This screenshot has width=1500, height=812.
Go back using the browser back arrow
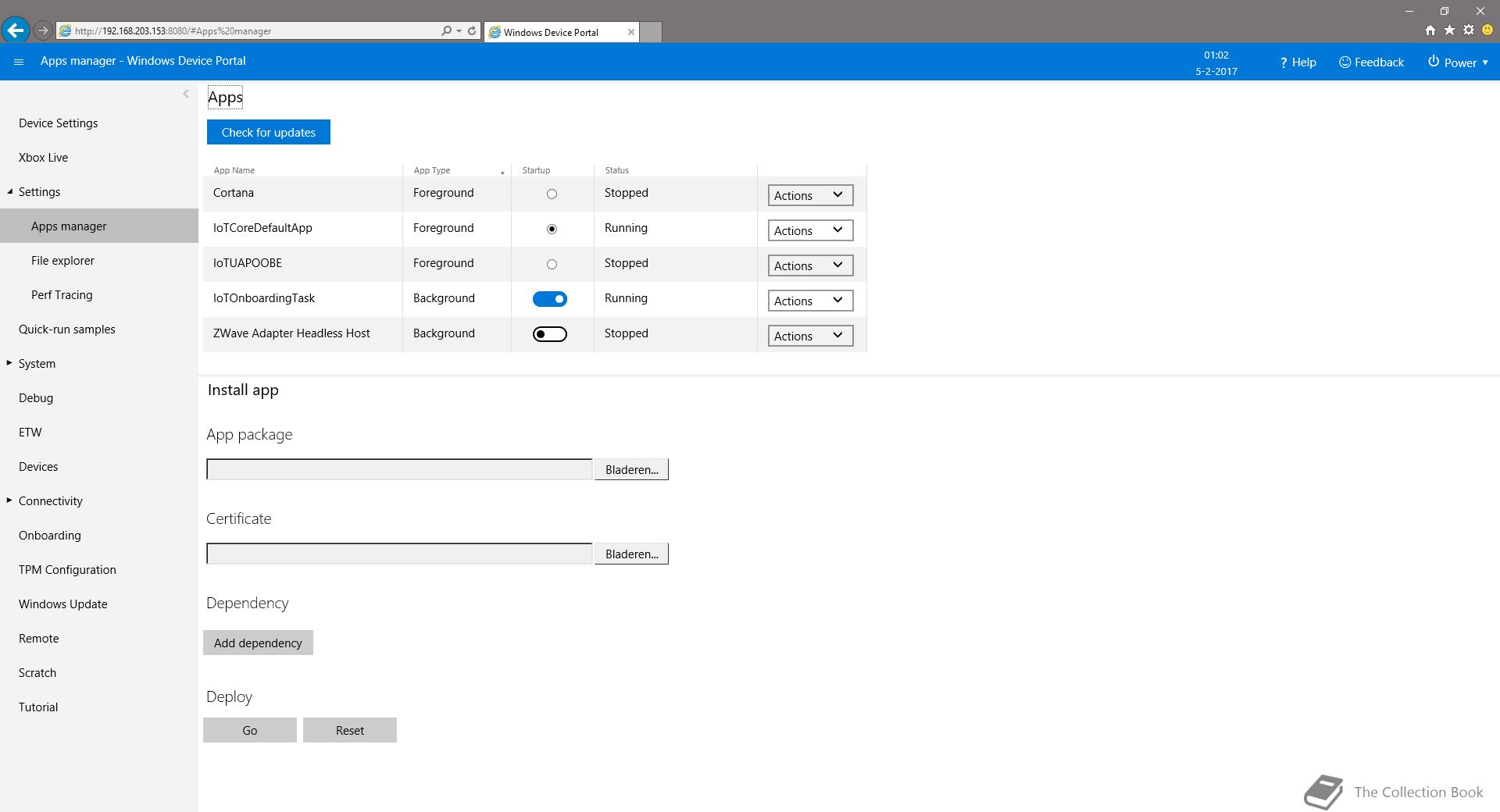pyautogui.click(x=16, y=30)
